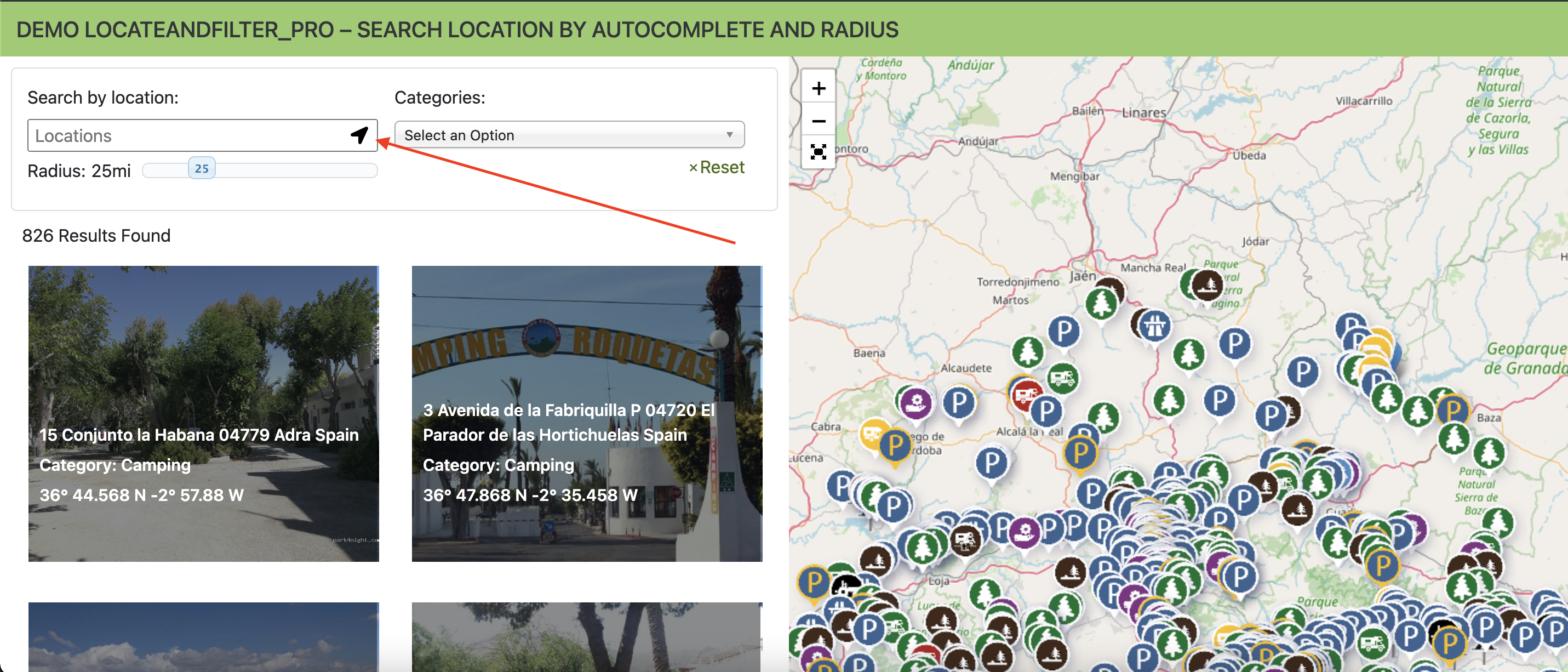Click green tree marker just south of Jaén

[1101, 302]
